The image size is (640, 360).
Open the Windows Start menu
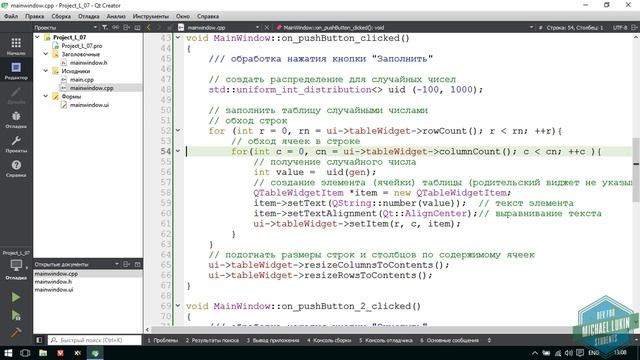tap(8, 353)
